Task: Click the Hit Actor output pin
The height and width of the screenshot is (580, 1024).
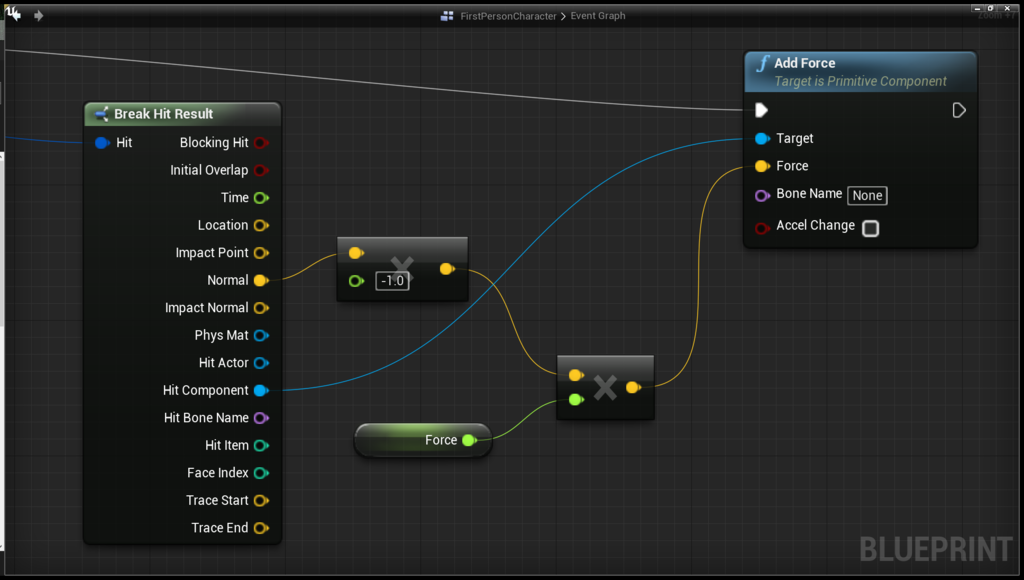Action: click(261, 362)
